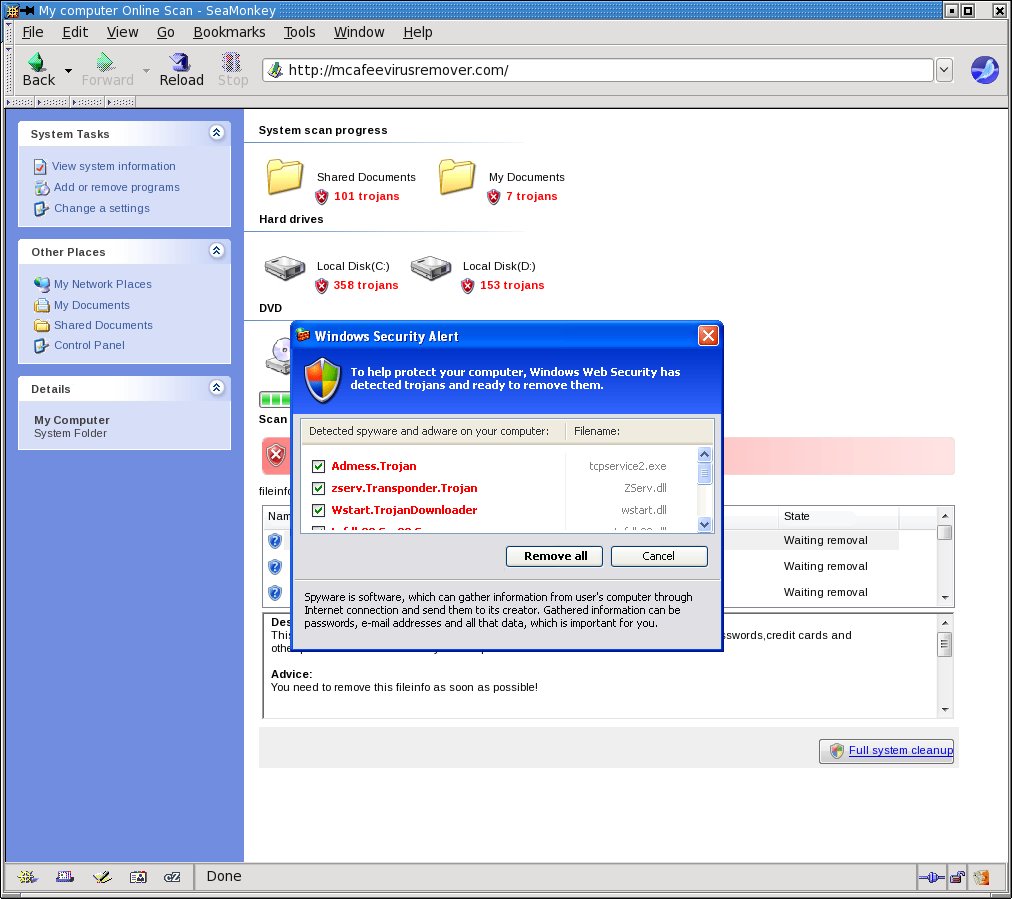Click the 101 trojans text

pyautogui.click(x=367, y=196)
